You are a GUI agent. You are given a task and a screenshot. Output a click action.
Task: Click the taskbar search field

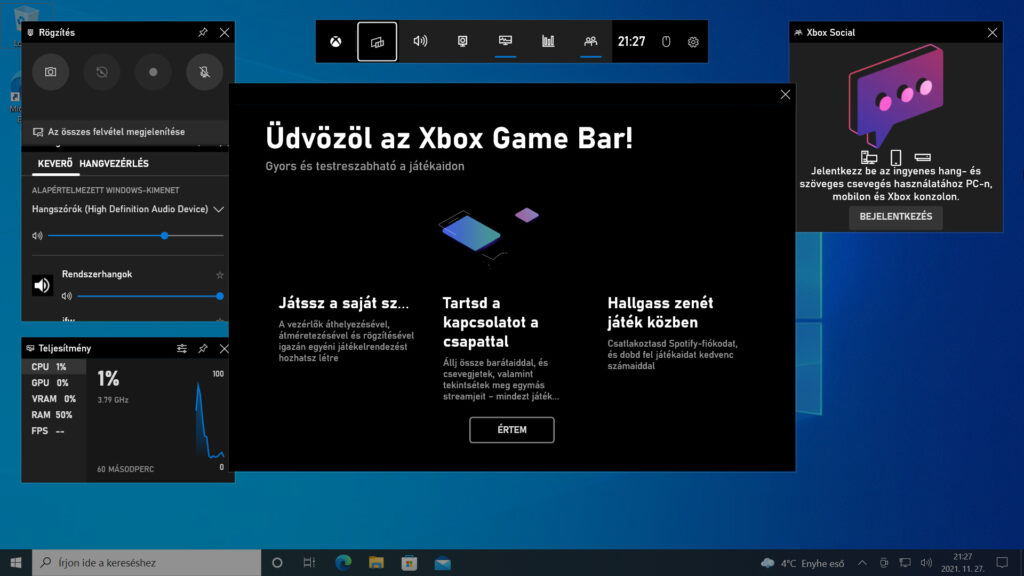pyautogui.click(x=146, y=562)
